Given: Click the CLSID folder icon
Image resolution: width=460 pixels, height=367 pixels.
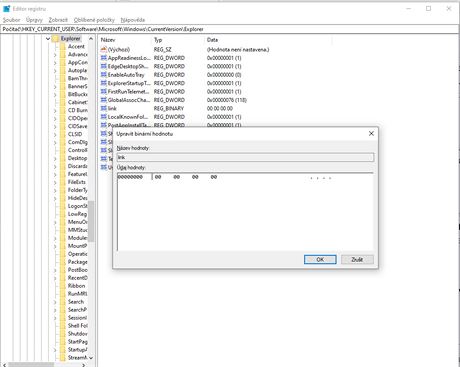Looking at the screenshot, I should (63, 134).
